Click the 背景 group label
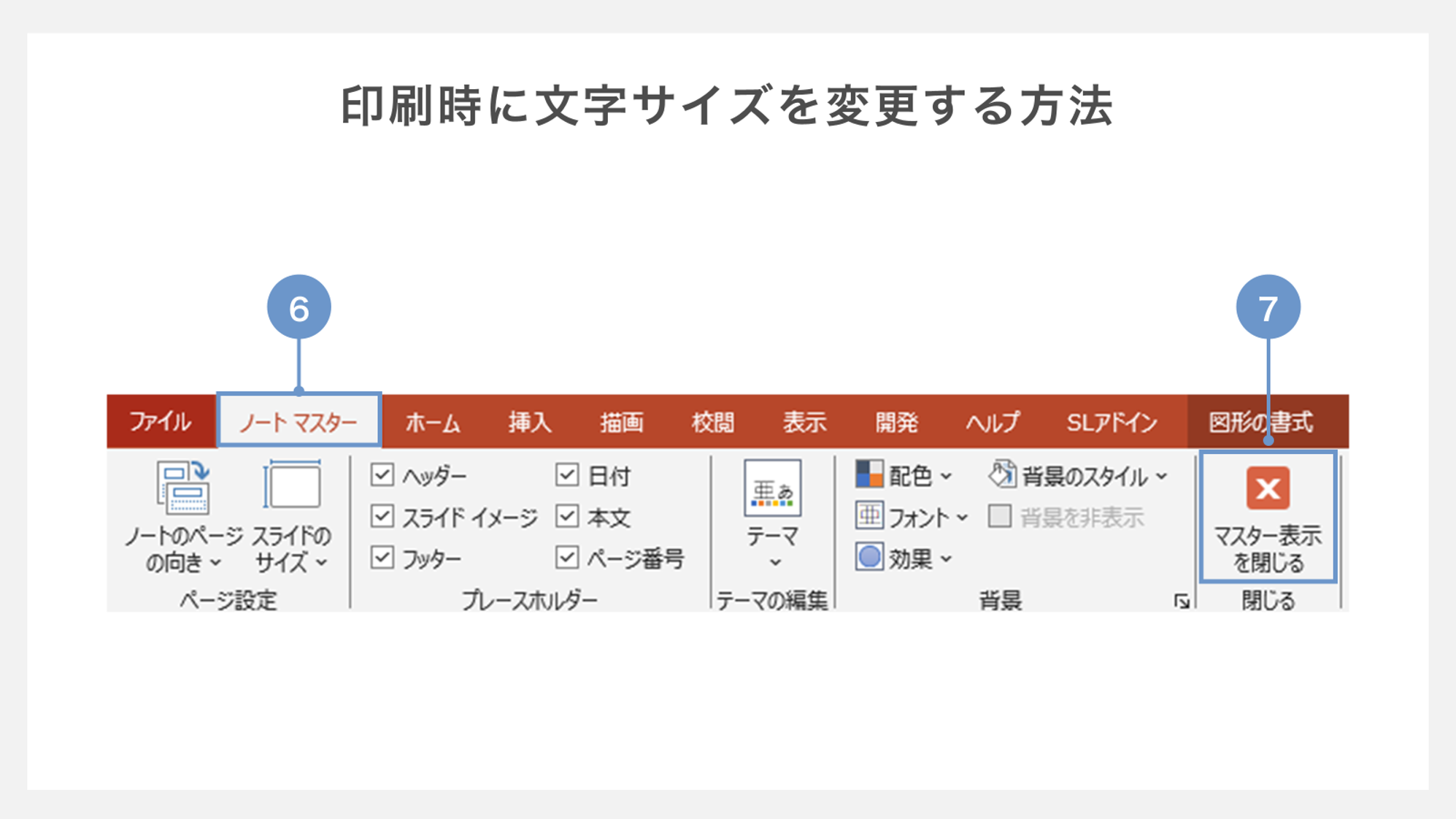1456x819 pixels. coord(1000,601)
